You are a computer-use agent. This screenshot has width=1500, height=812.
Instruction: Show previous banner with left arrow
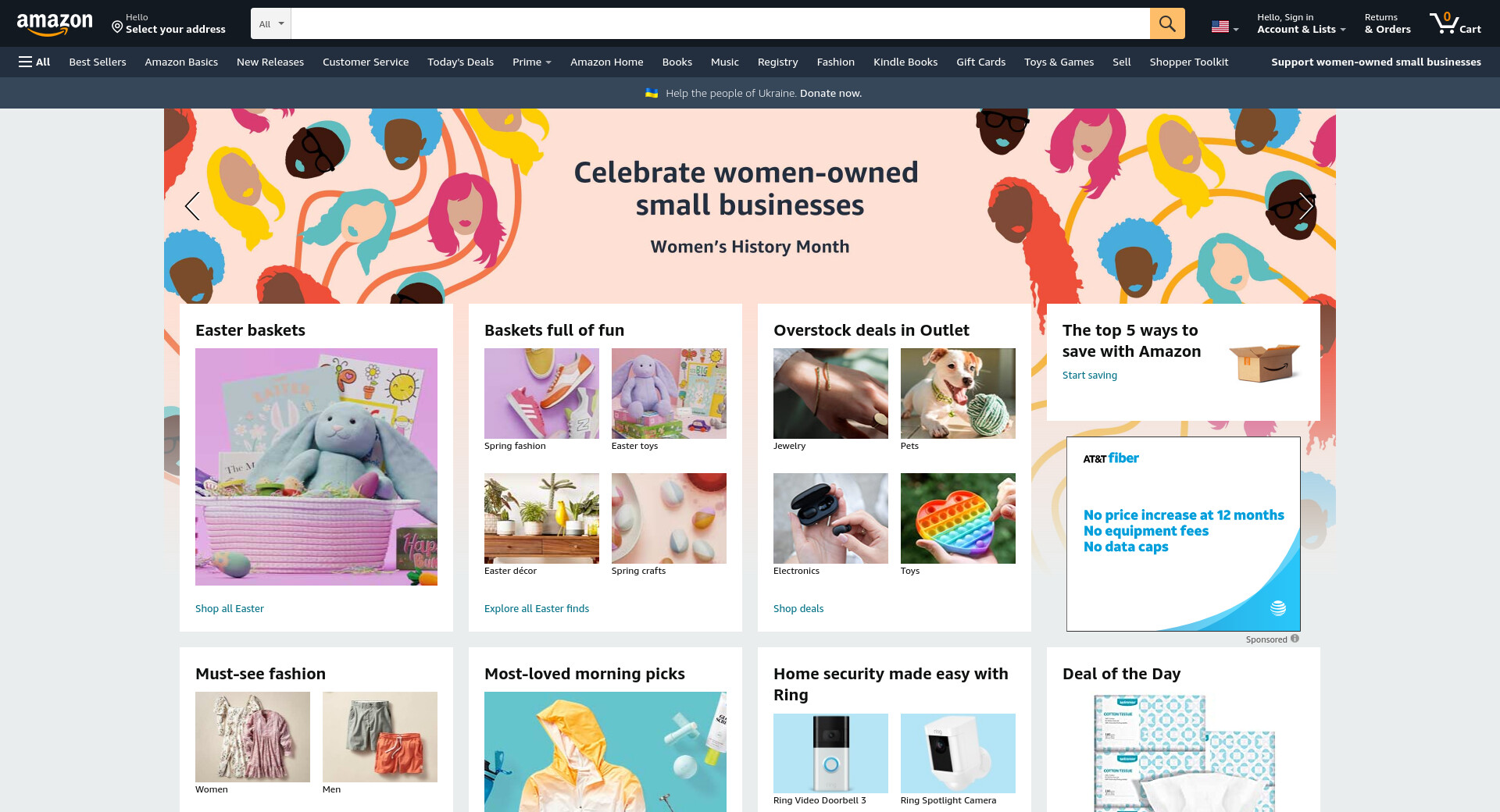click(192, 206)
